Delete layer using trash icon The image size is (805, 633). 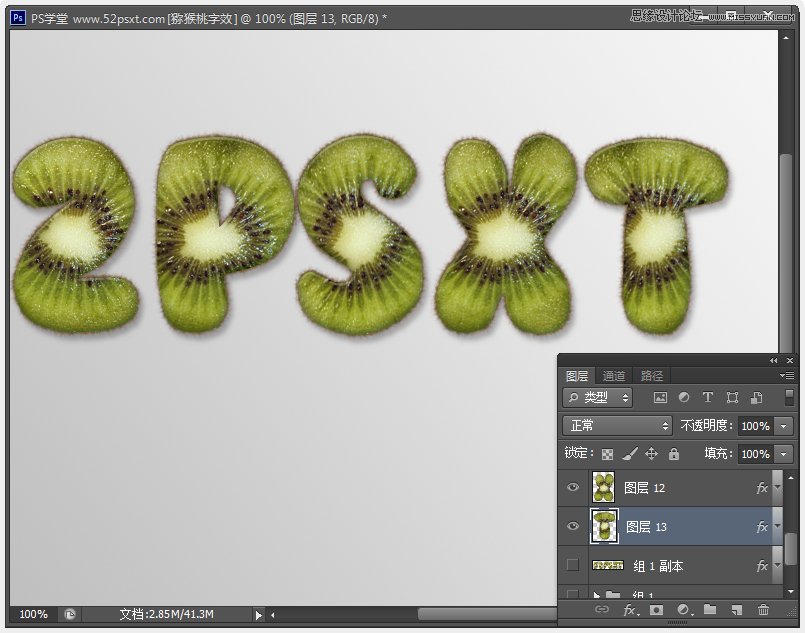(764, 609)
